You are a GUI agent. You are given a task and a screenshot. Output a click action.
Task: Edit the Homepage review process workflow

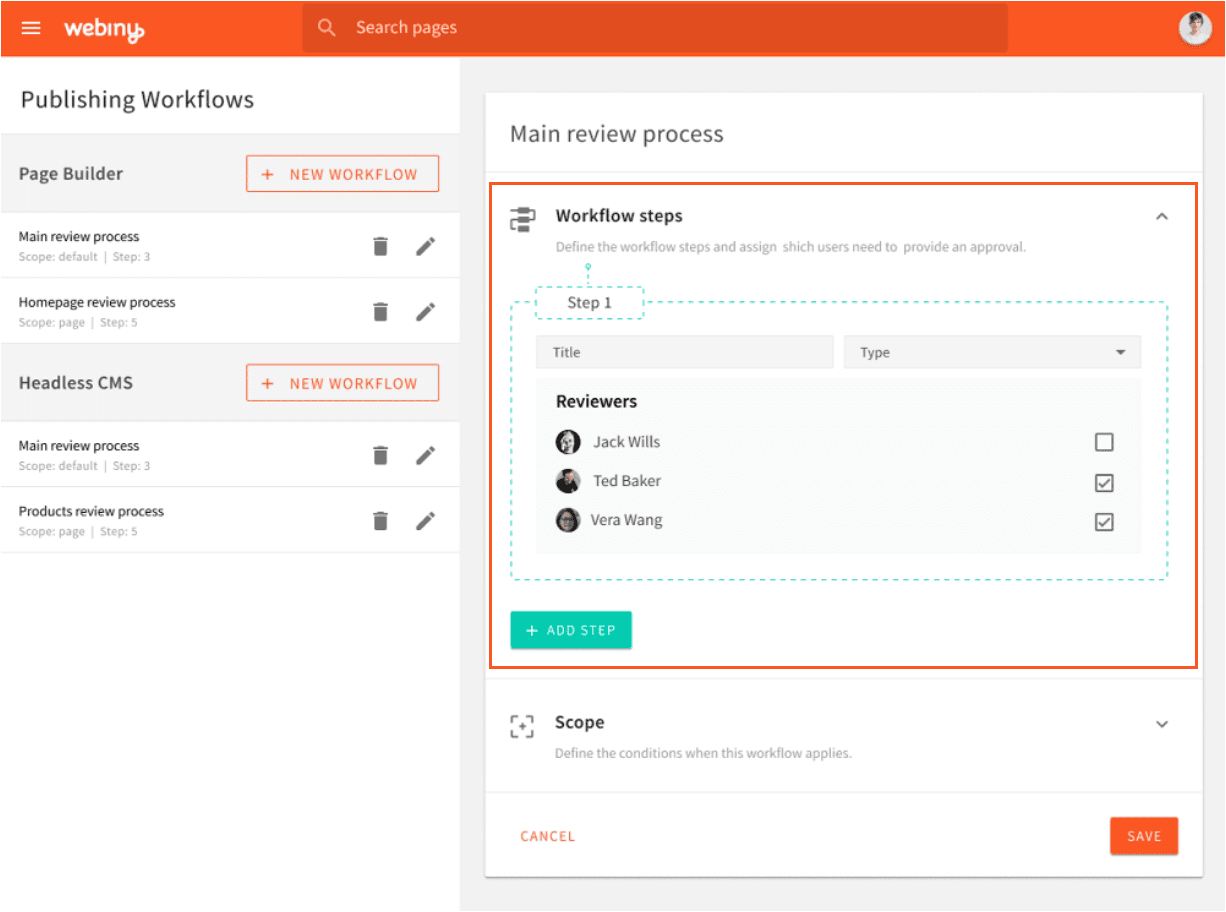426,312
